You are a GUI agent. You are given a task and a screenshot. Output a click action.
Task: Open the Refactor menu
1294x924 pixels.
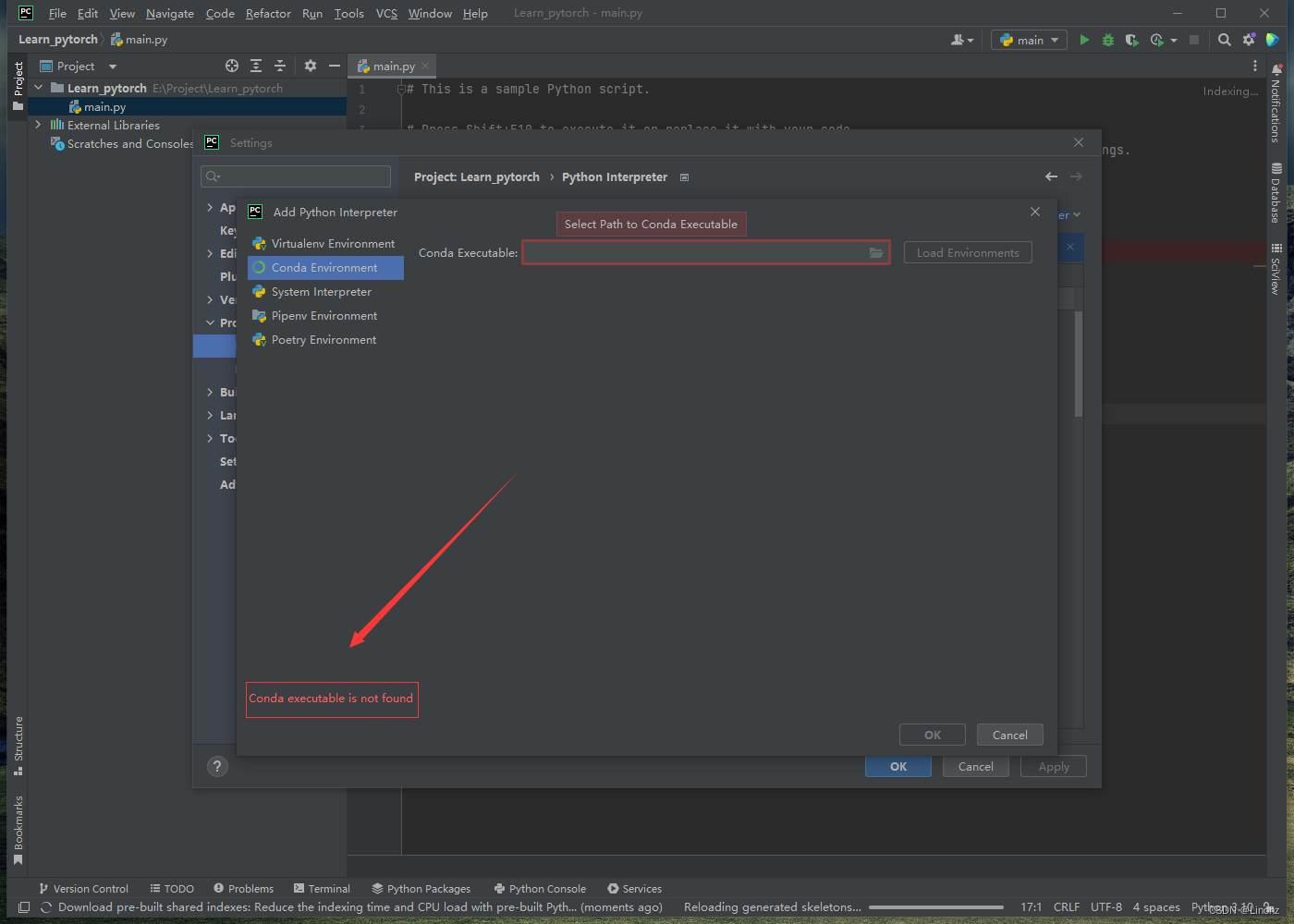pyautogui.click(x=268, y=13)
